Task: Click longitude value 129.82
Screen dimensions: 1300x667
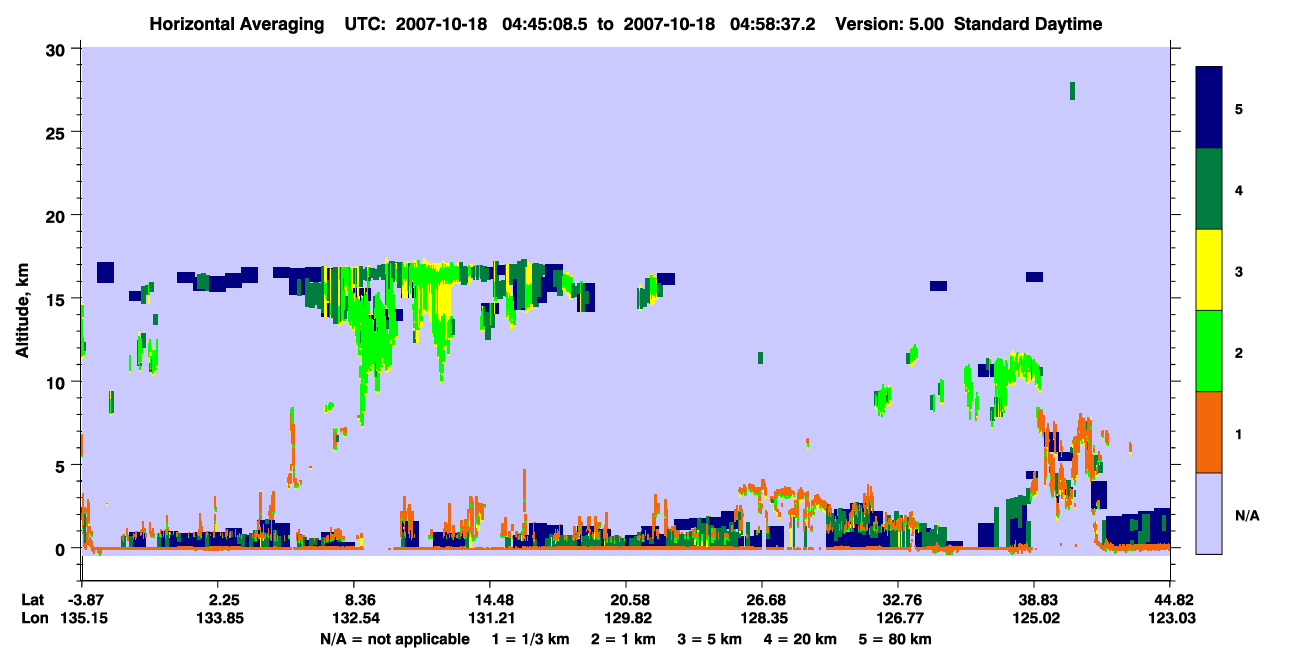Action: pos(626,618)
